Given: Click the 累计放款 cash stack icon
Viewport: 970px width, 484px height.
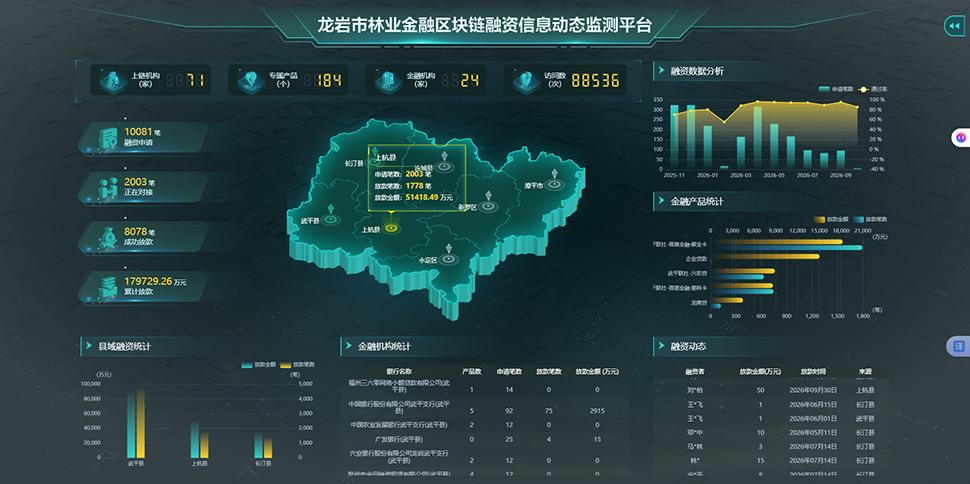Looking at the screenshot, I should coord(108,287).
